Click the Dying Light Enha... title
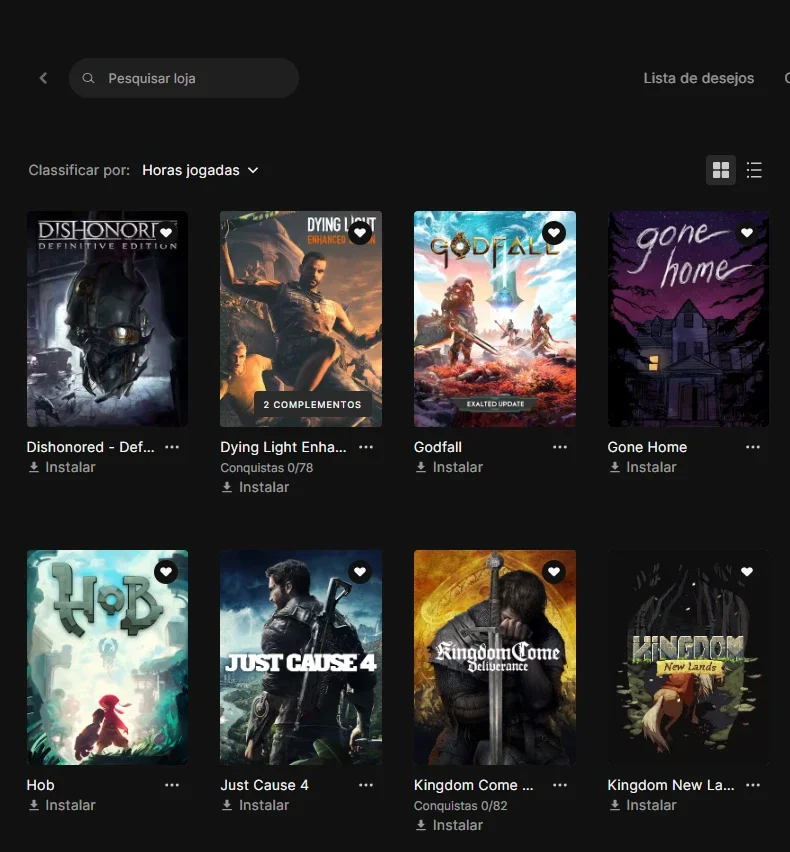Image resolution: width=790 pixels, height=852 pixels. (283, 447)
